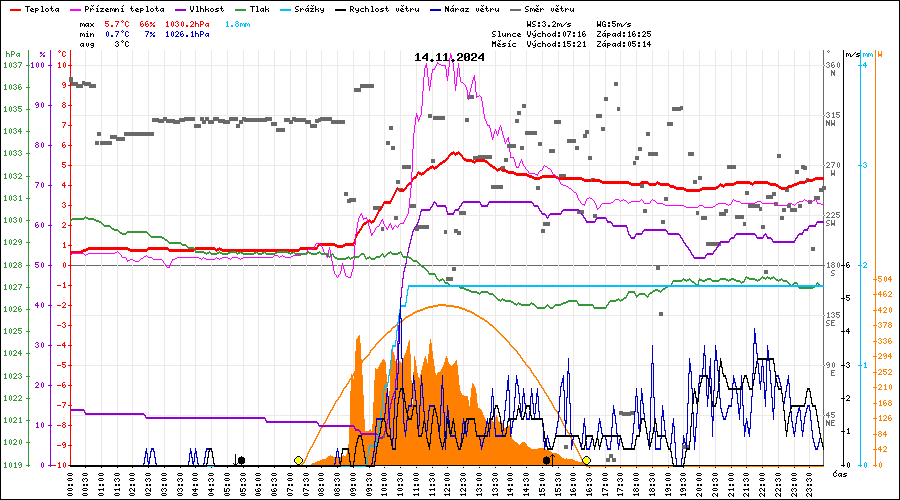Click the black moonrise marker near 15:00
Image resolution: width=900 pixels, height=500 pixels.
click(546, 460)
